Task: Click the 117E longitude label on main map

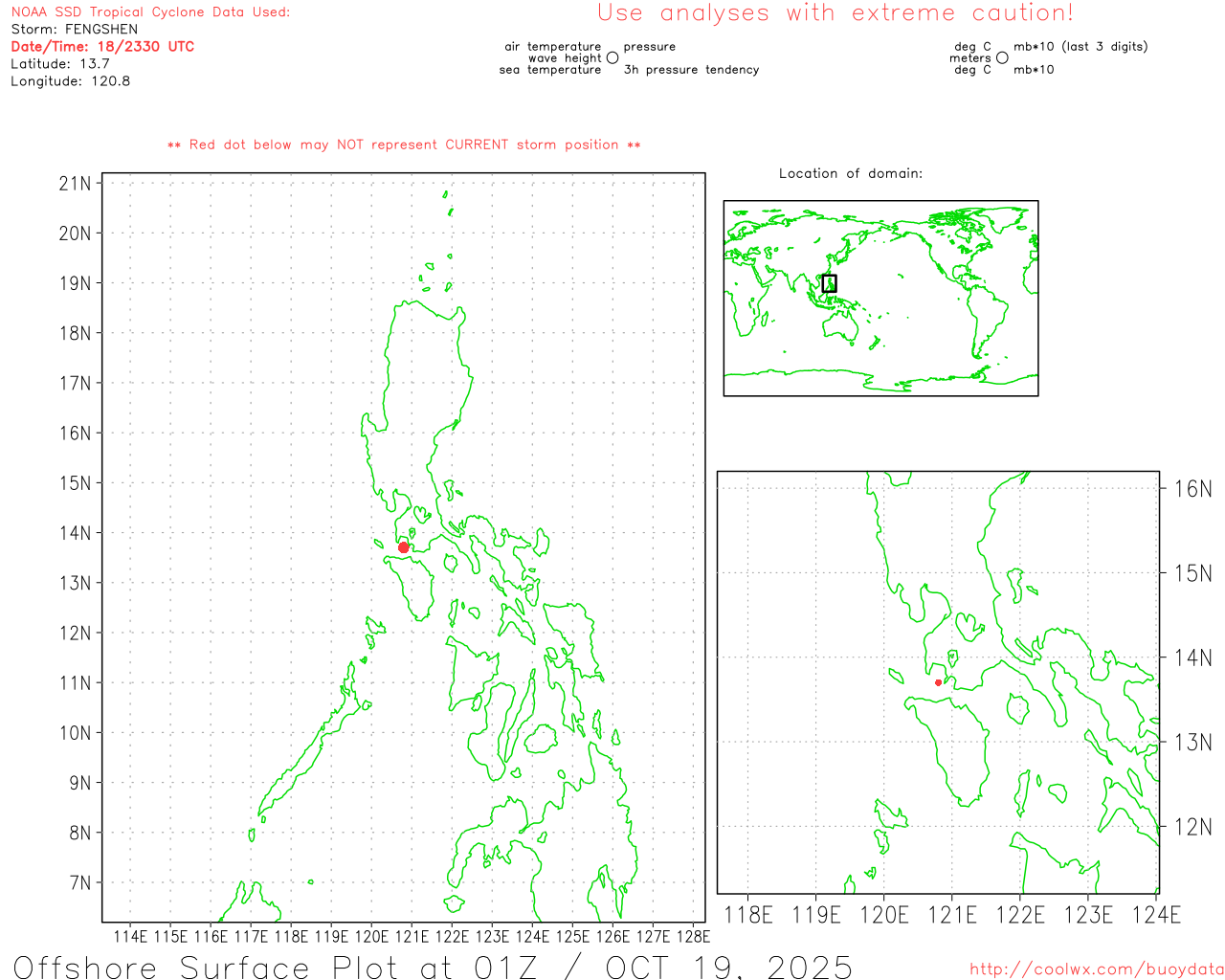Action: [x=251, y=936]
